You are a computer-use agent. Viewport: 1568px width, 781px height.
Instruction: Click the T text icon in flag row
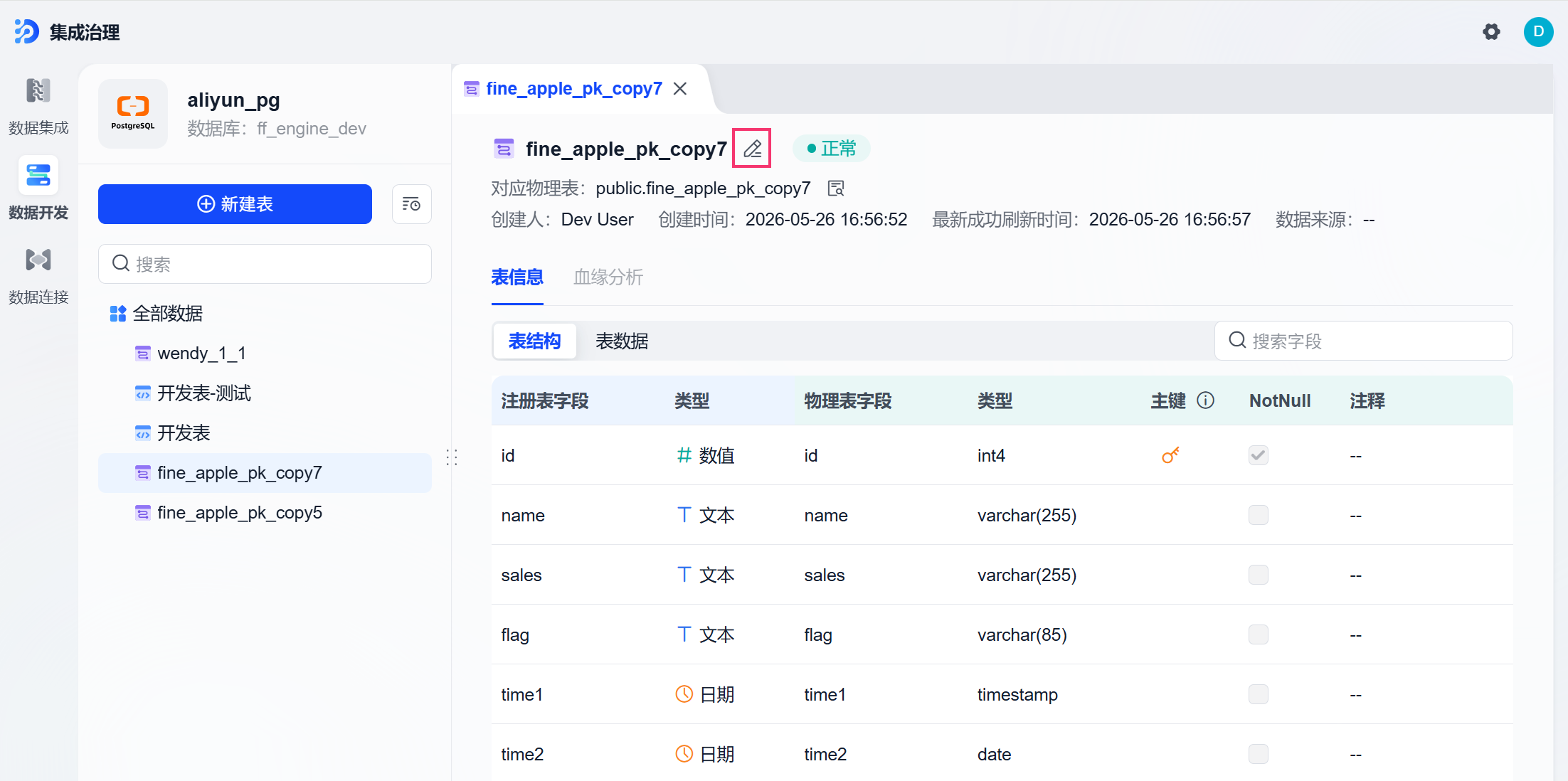click(684, 634)
